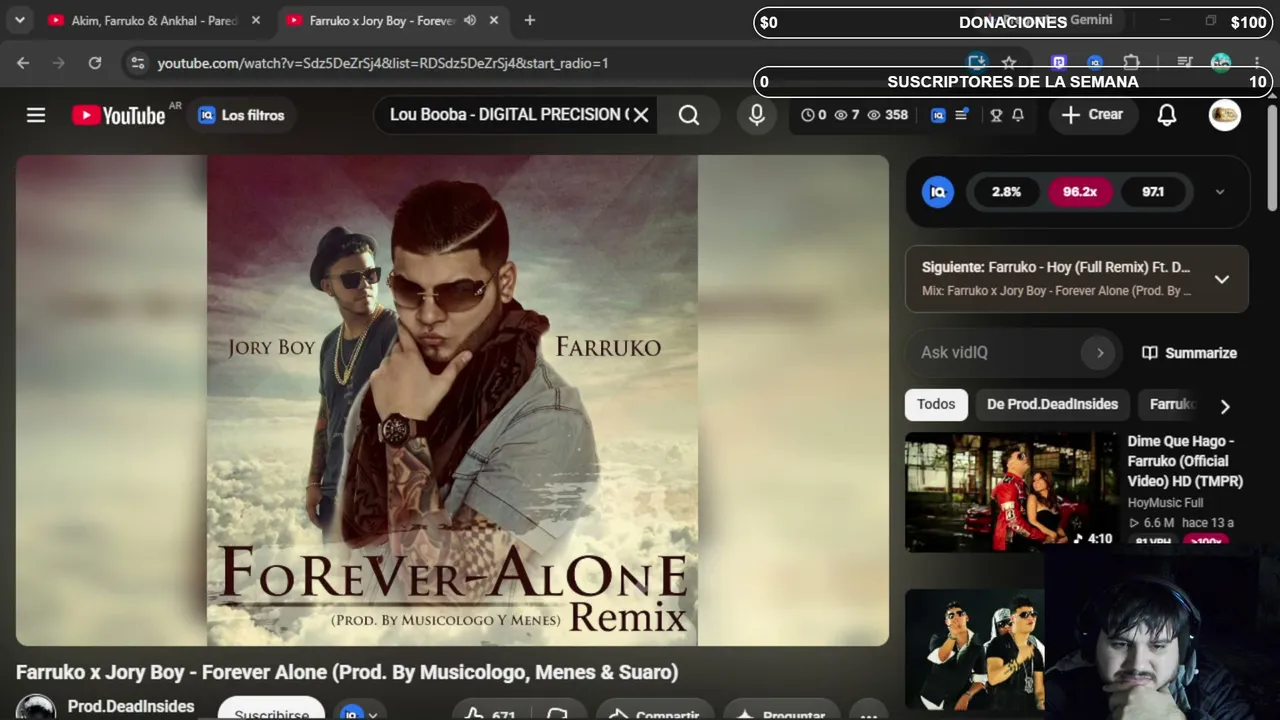
Task: Go forward in browser history
Action: (x=59, y=63)
